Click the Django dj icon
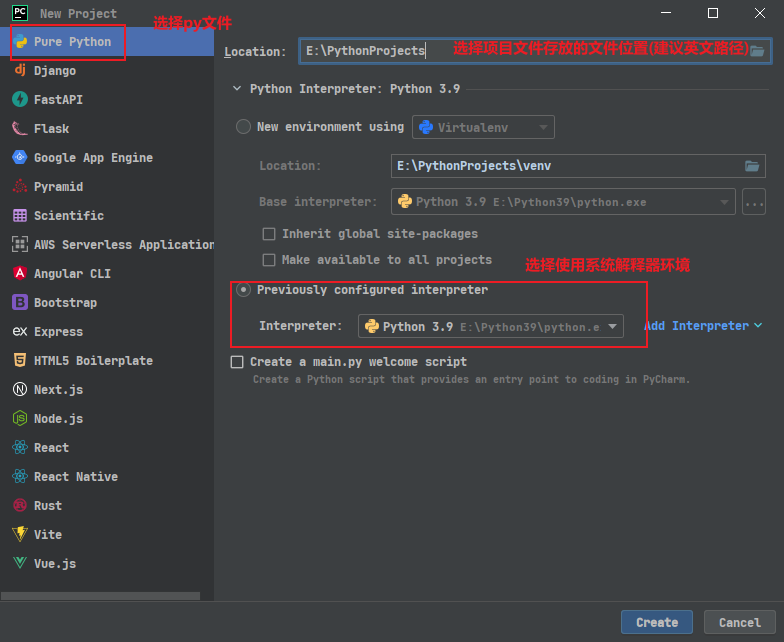Screen dimensions: 784x642 click(x=20, y=70)
